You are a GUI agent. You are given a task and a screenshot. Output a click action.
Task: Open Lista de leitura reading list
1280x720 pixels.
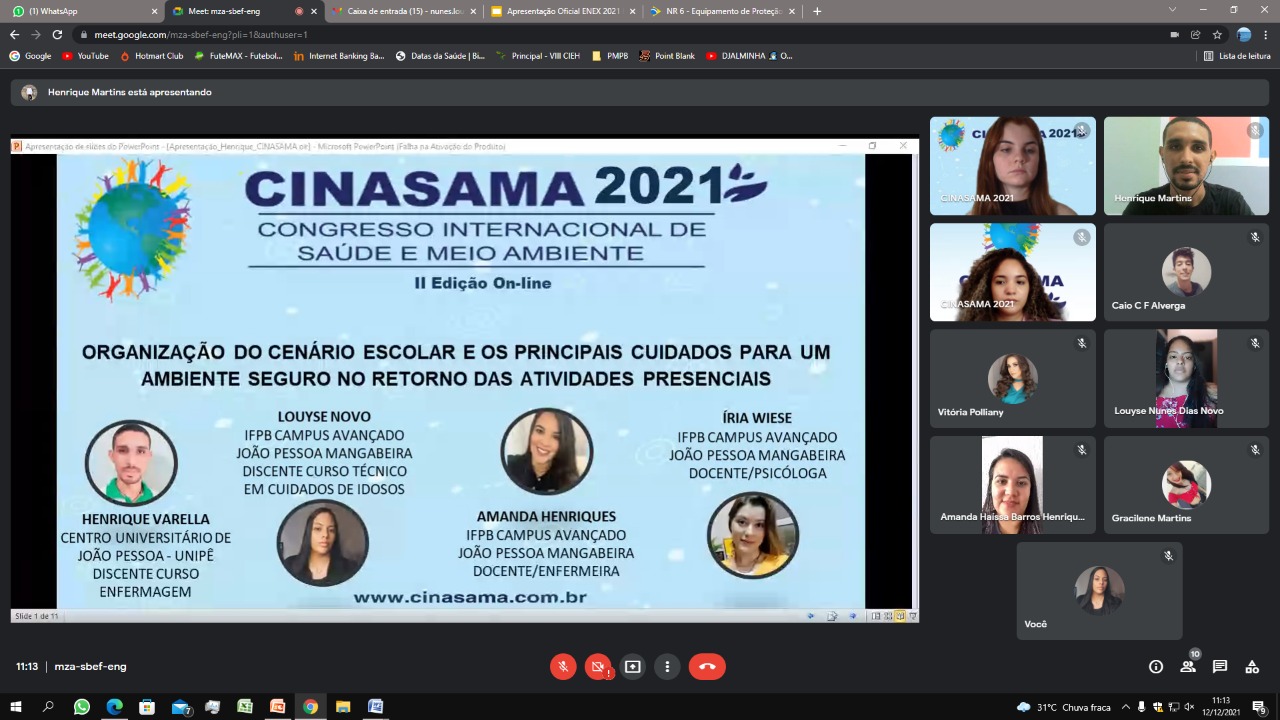(x=1237, y=56)
